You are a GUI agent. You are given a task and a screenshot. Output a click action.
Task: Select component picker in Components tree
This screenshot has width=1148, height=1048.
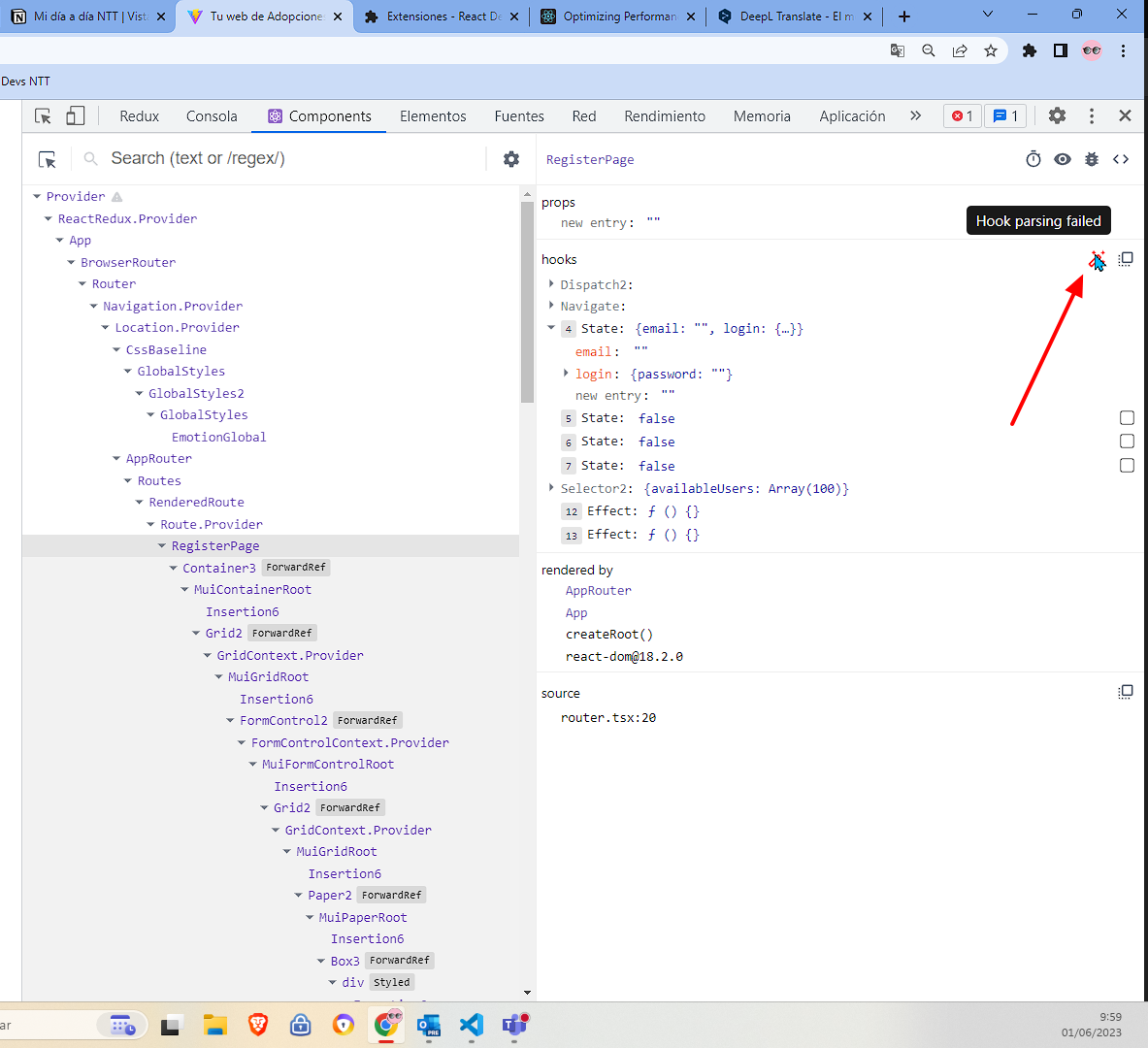click(x=48, y=159)
